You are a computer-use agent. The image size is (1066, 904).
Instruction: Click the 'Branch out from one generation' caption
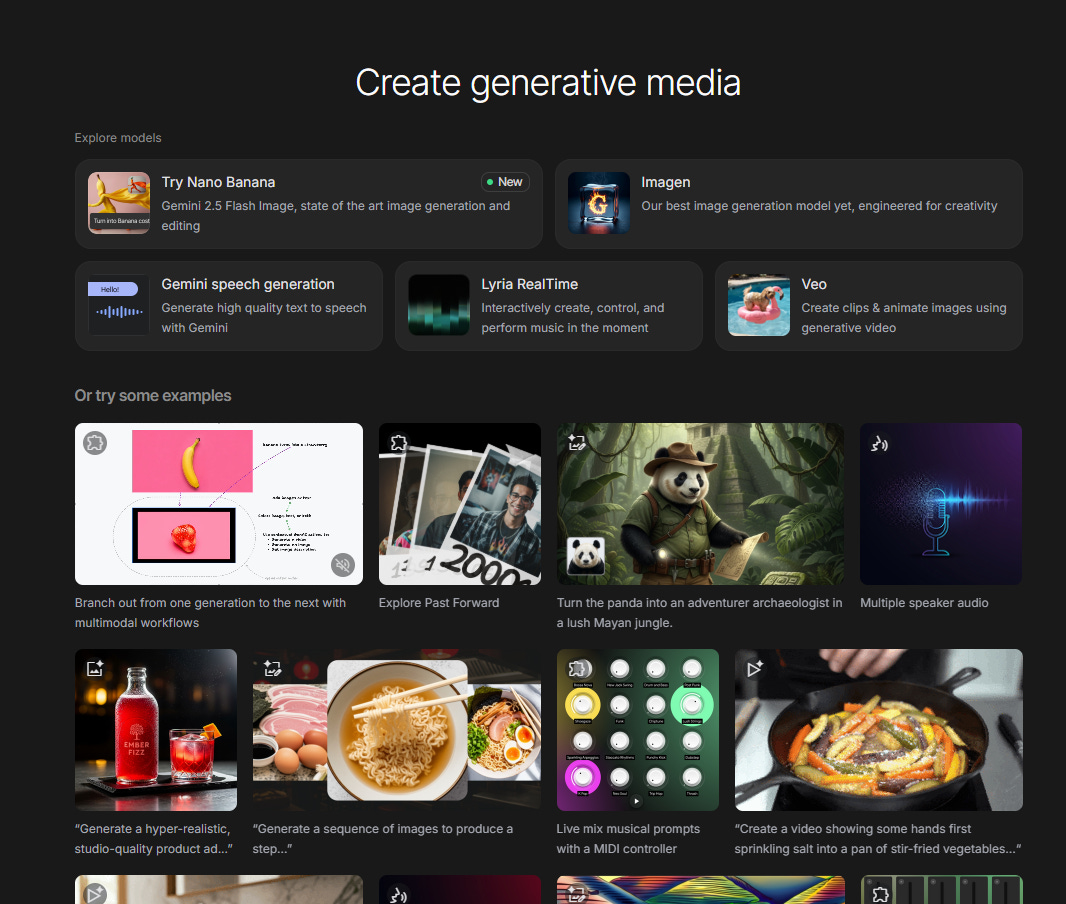pos(210,612)
